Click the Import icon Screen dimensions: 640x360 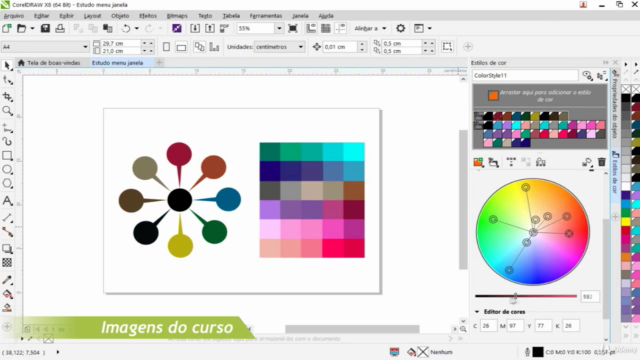[x=195, y=28]
